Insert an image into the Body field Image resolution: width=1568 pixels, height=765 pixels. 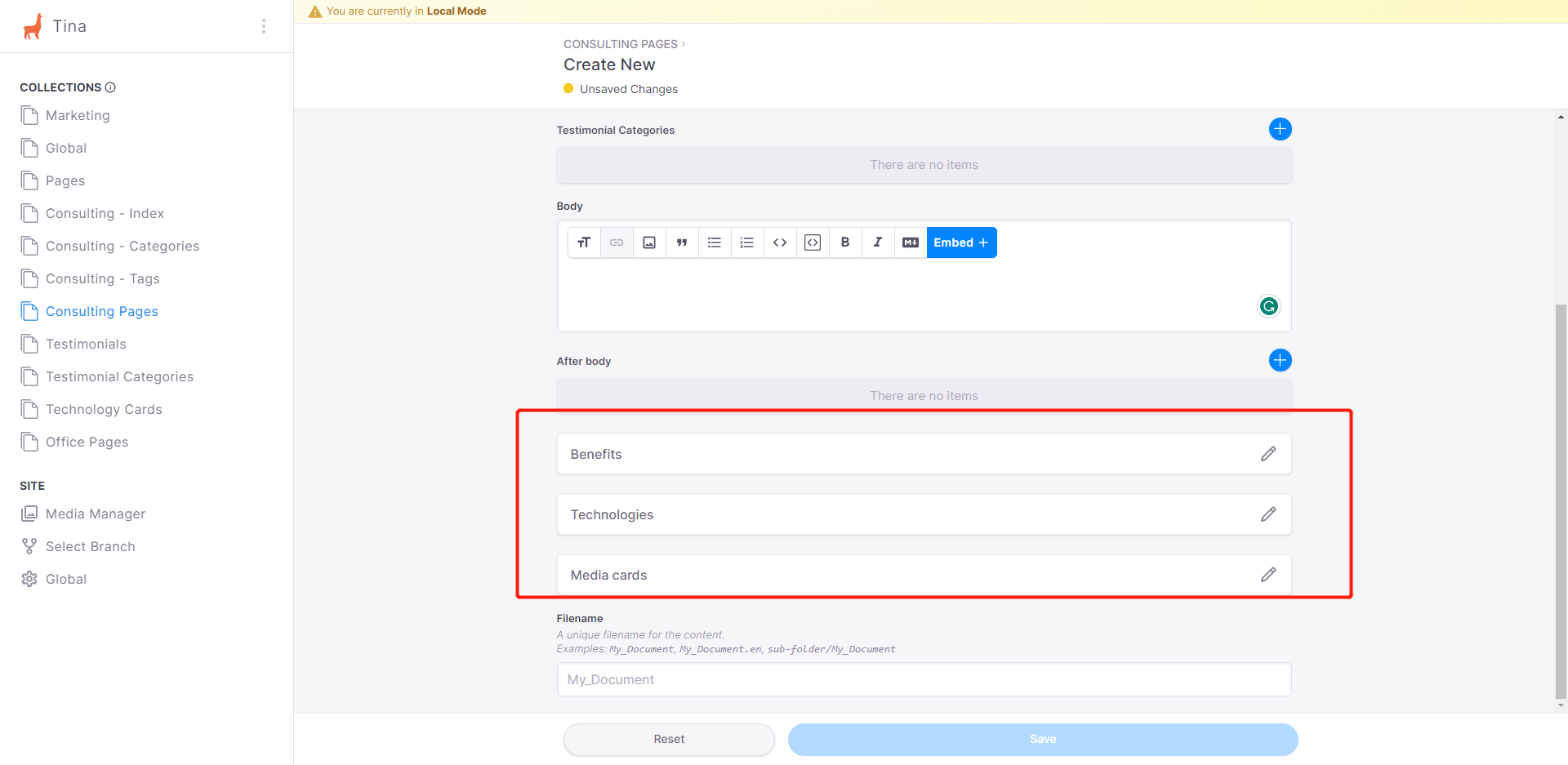[649, 242]
